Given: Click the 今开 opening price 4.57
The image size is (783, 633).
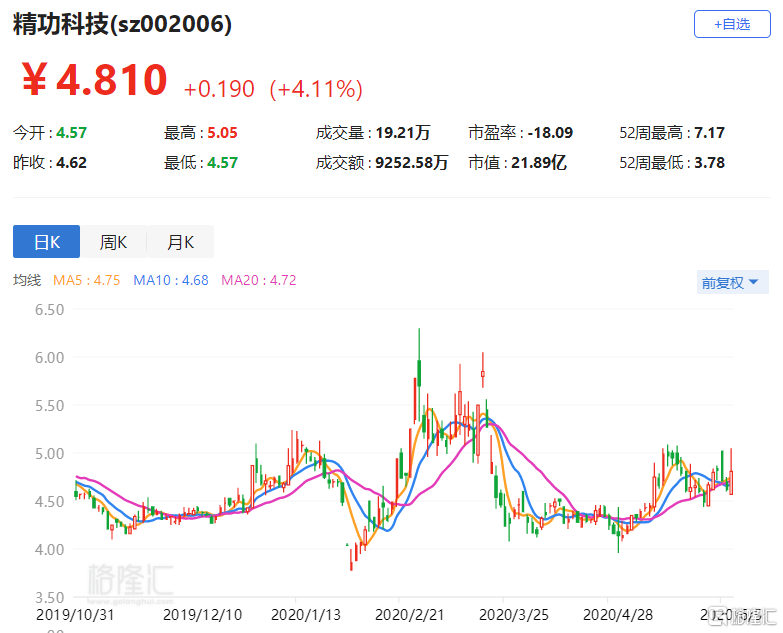Looking at the screenshot, I should (71, 133).
